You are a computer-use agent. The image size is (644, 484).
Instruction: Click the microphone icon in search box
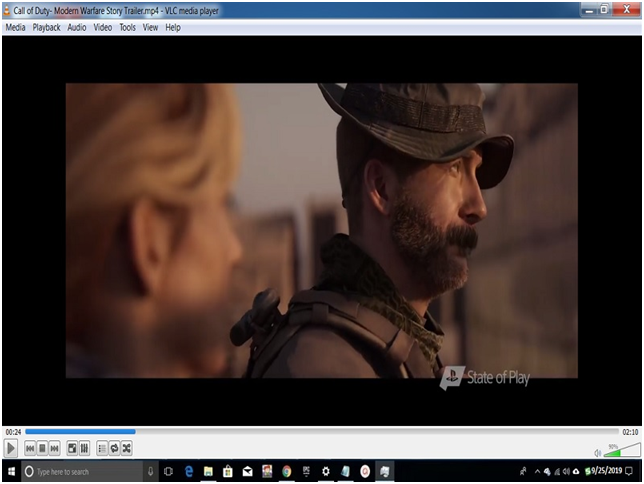click(151, 472)
